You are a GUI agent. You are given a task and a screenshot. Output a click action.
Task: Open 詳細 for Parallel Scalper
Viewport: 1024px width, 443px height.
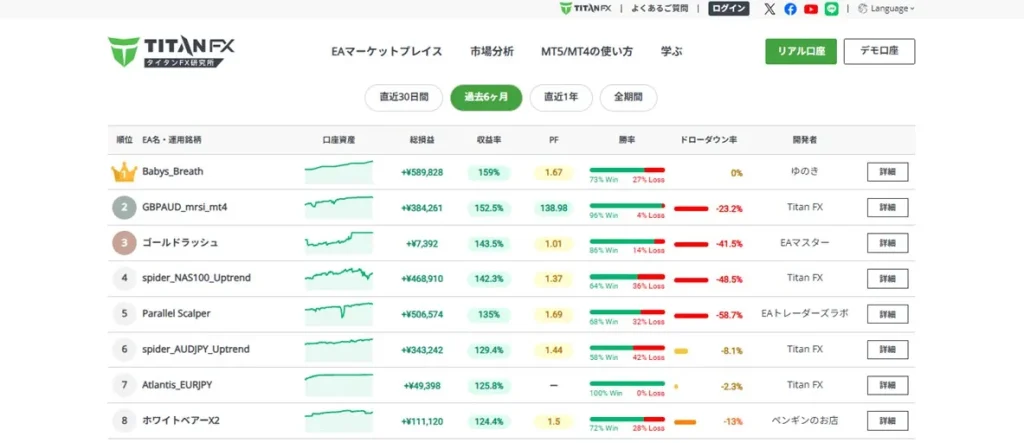pos(888,314)
